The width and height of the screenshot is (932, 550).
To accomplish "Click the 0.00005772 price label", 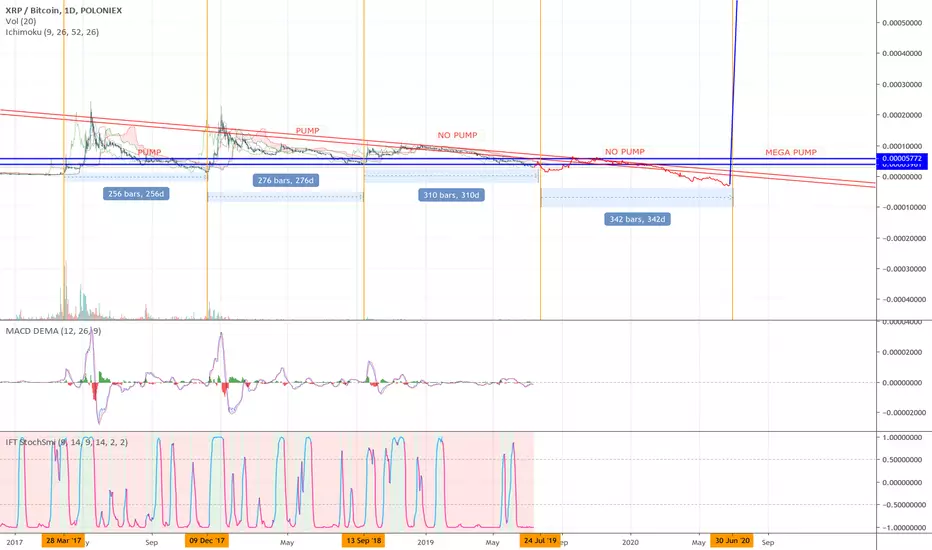I will [902, 159].
